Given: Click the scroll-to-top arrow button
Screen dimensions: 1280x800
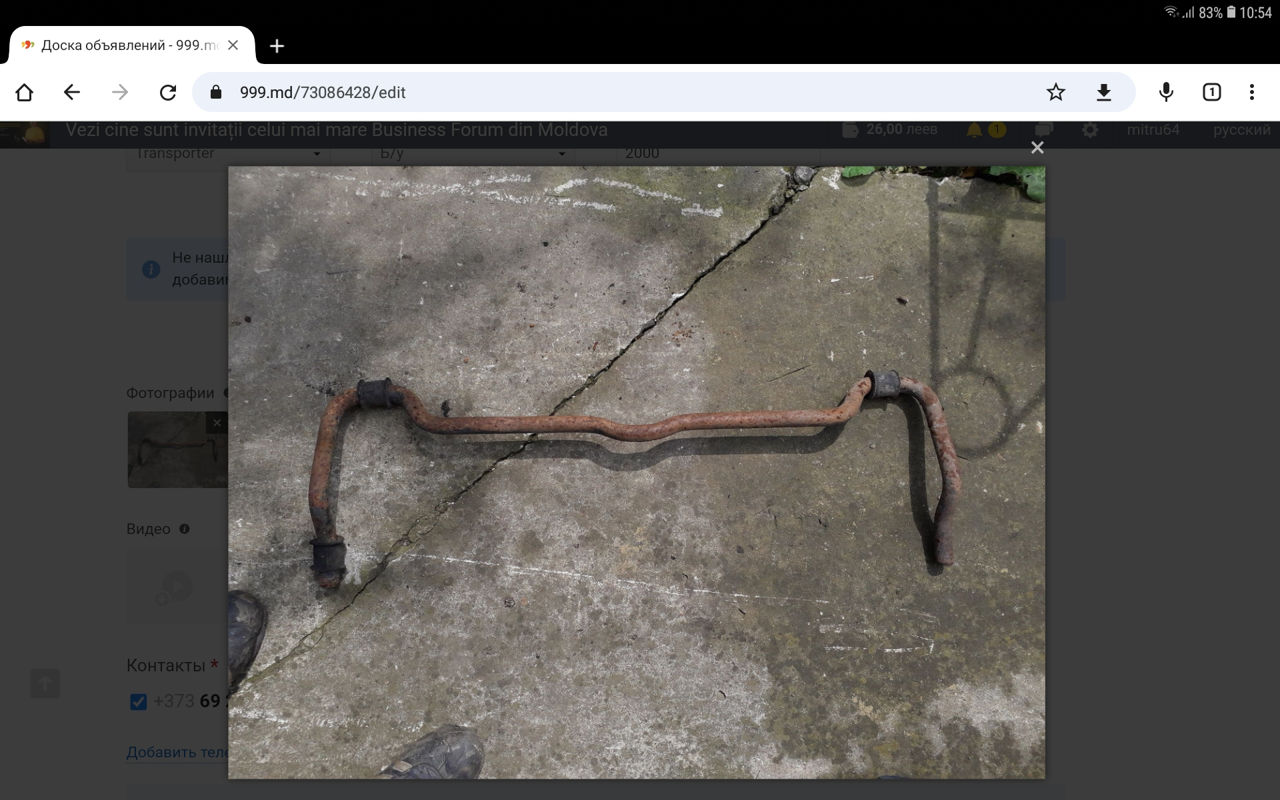Looking at the screenshot, I should pyautogui.click(x=45, y=684).
